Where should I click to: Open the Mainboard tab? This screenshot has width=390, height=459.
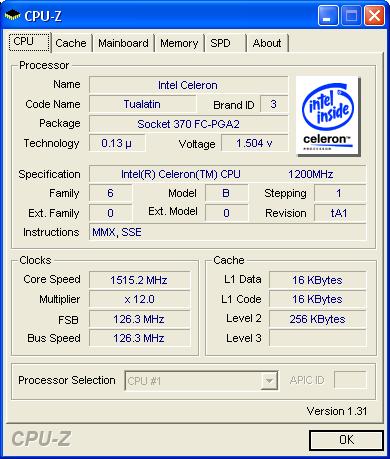point(123,43)
